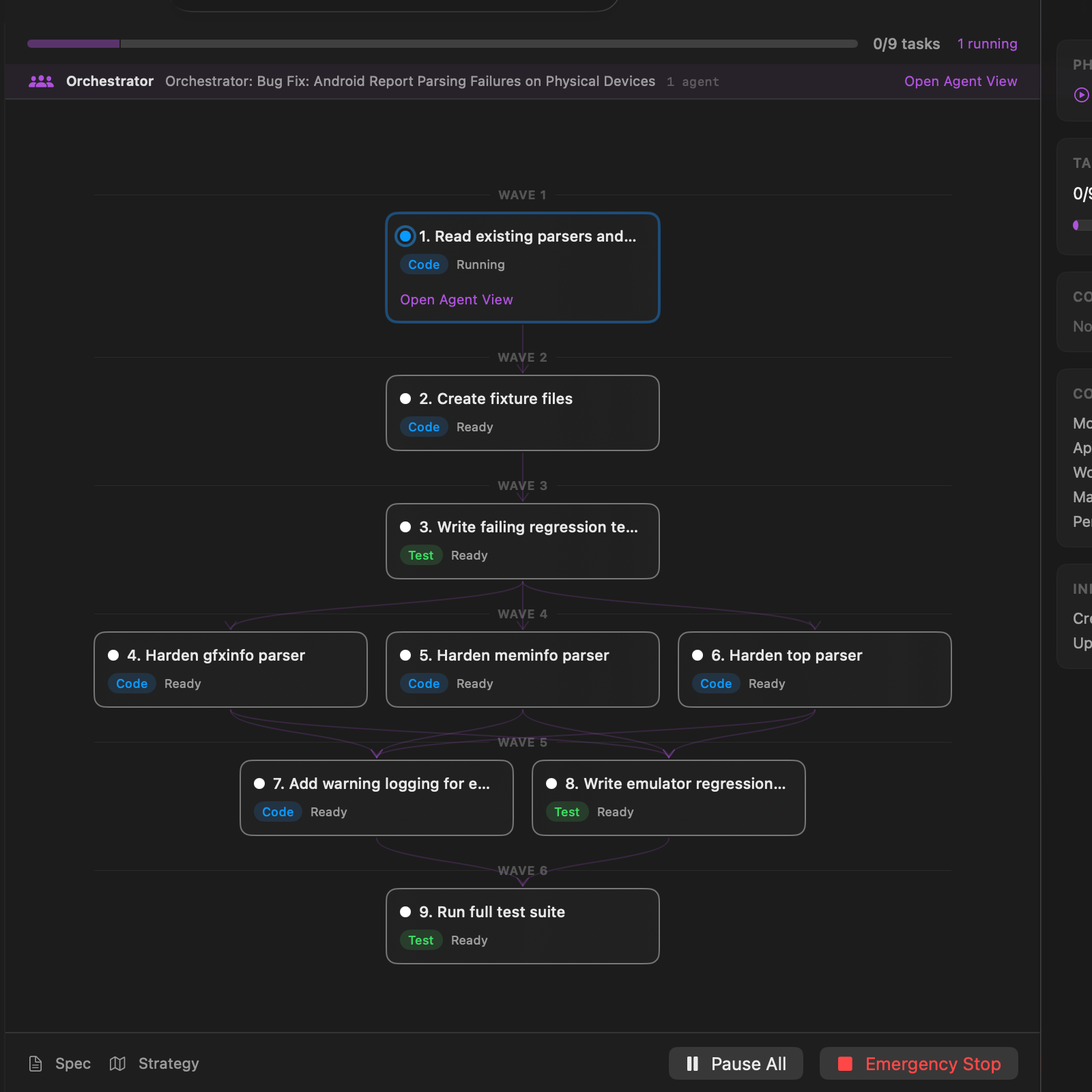Viewport: 1092px width, 1092px height.
Task: Select the 2. Create fixture files card
Action: [x=523, y=413]
